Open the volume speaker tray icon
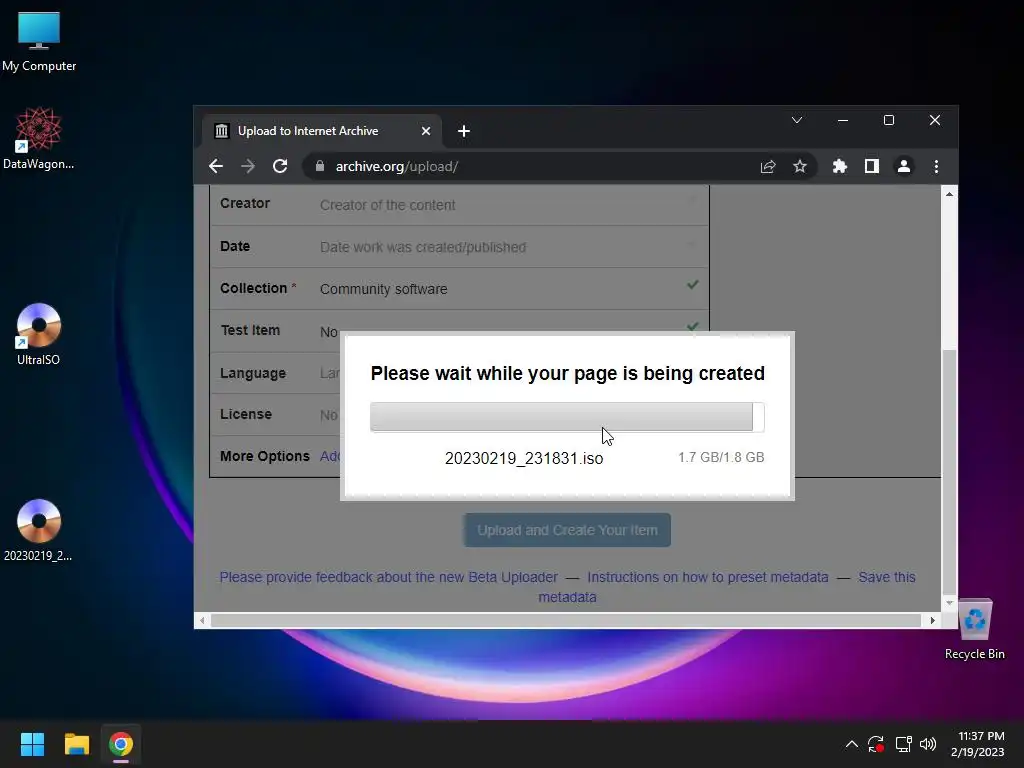 (928, 744)
